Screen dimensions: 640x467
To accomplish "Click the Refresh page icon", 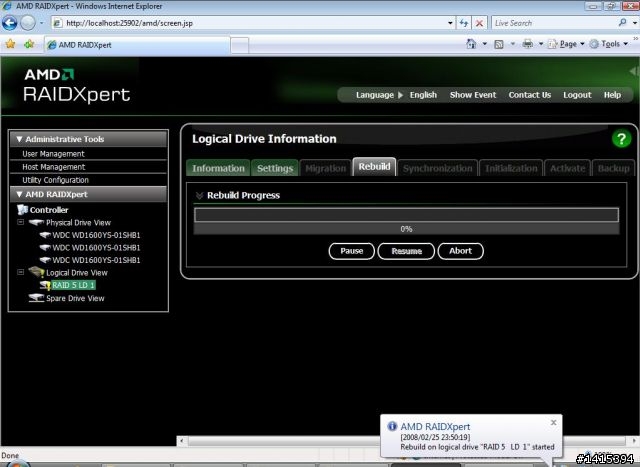I will pyautogui.click(x=464, y=23).
